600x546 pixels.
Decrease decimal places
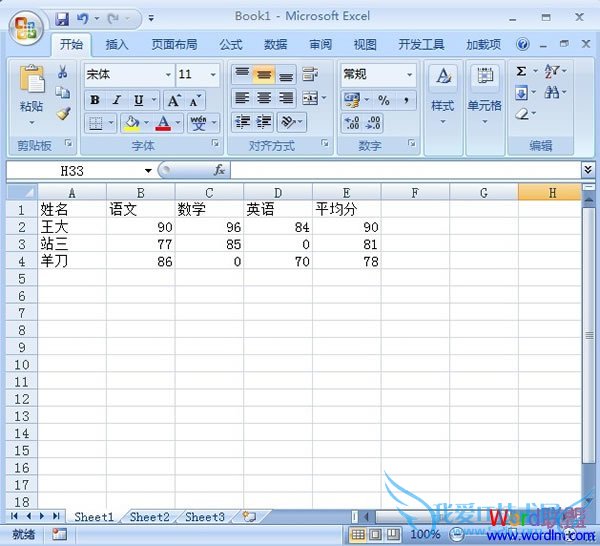(x=373, y=123)
